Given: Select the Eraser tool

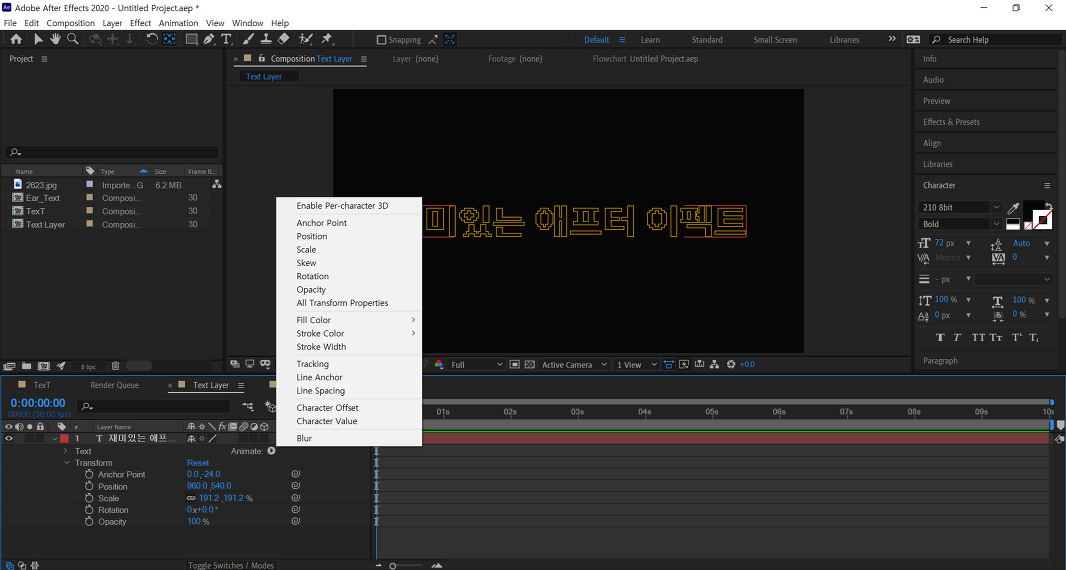Looking at the screenshot, I should pos(283,39).
